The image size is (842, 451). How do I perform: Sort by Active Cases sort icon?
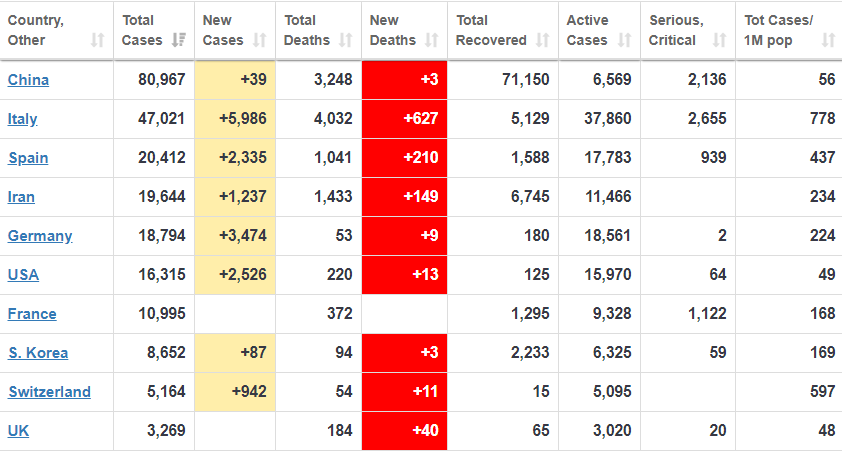coord(625,40)
